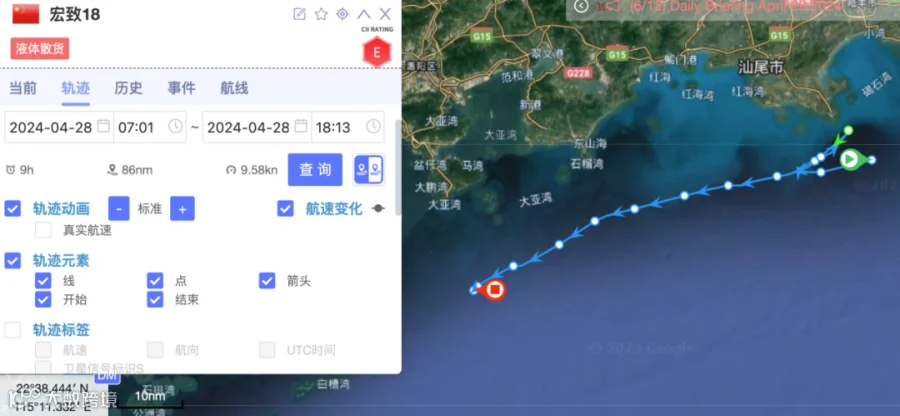Open the start date calendar picker
This screenshot has width=900, height=416.
103,126
